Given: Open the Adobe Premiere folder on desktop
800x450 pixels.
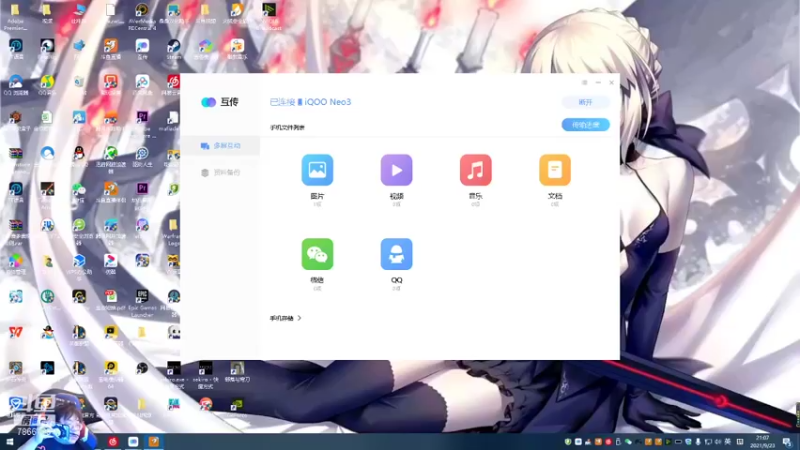Looking at the screenshot, I should click(15, 15).
